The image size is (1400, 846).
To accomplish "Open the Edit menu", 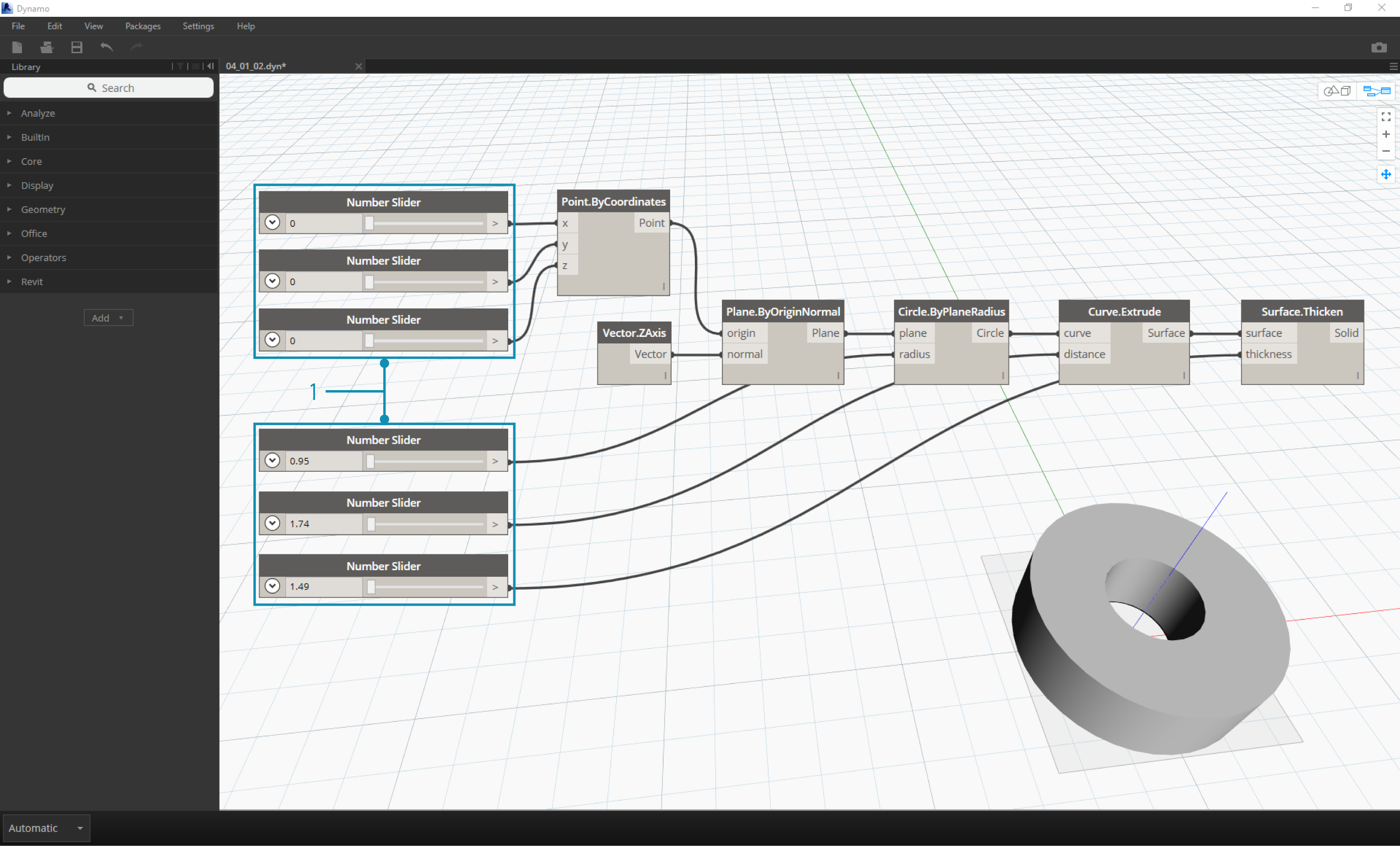I will pyautogui.click(x=55, y=26).
